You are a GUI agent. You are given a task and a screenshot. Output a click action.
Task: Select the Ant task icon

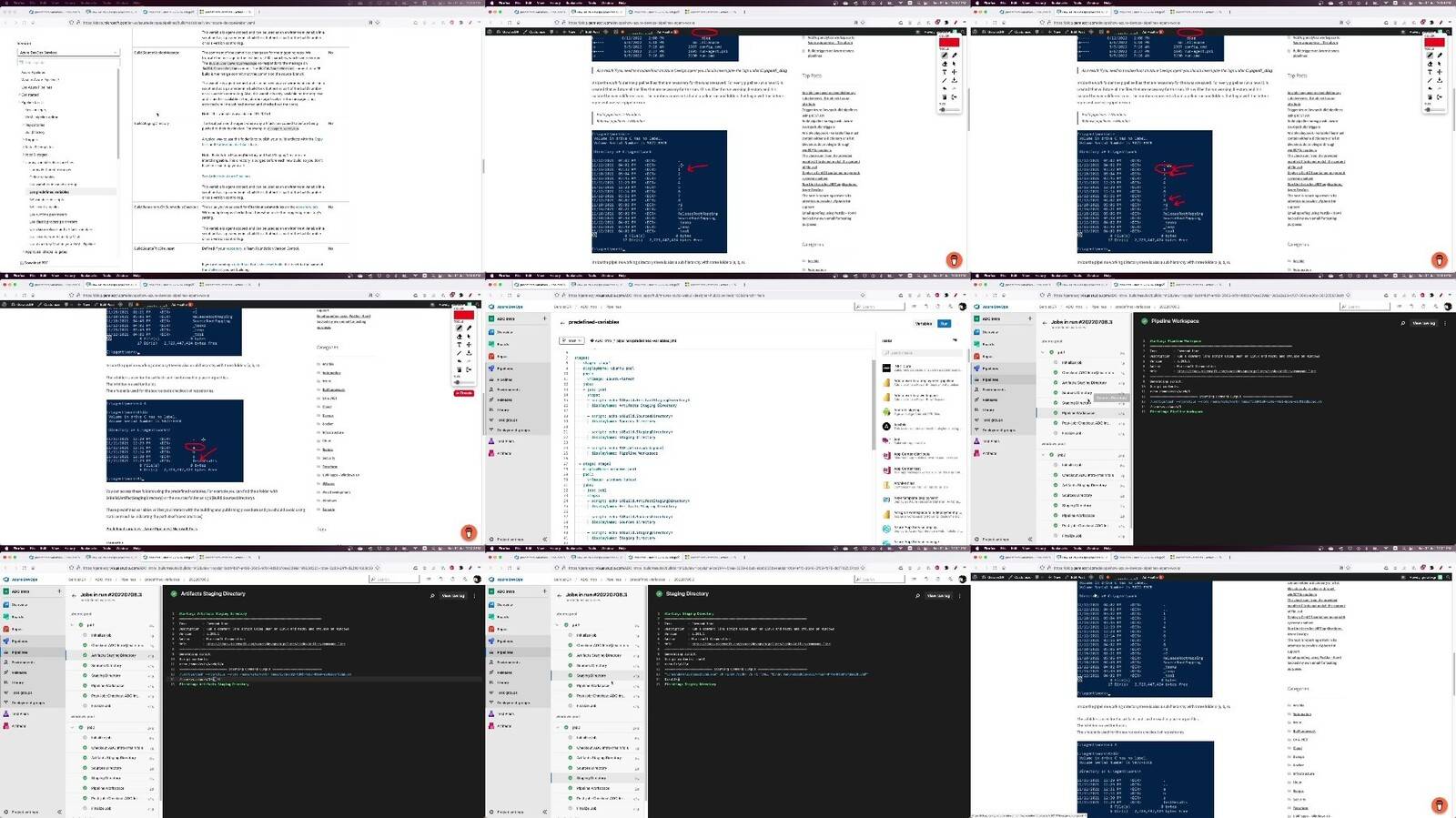click(886, 440)
